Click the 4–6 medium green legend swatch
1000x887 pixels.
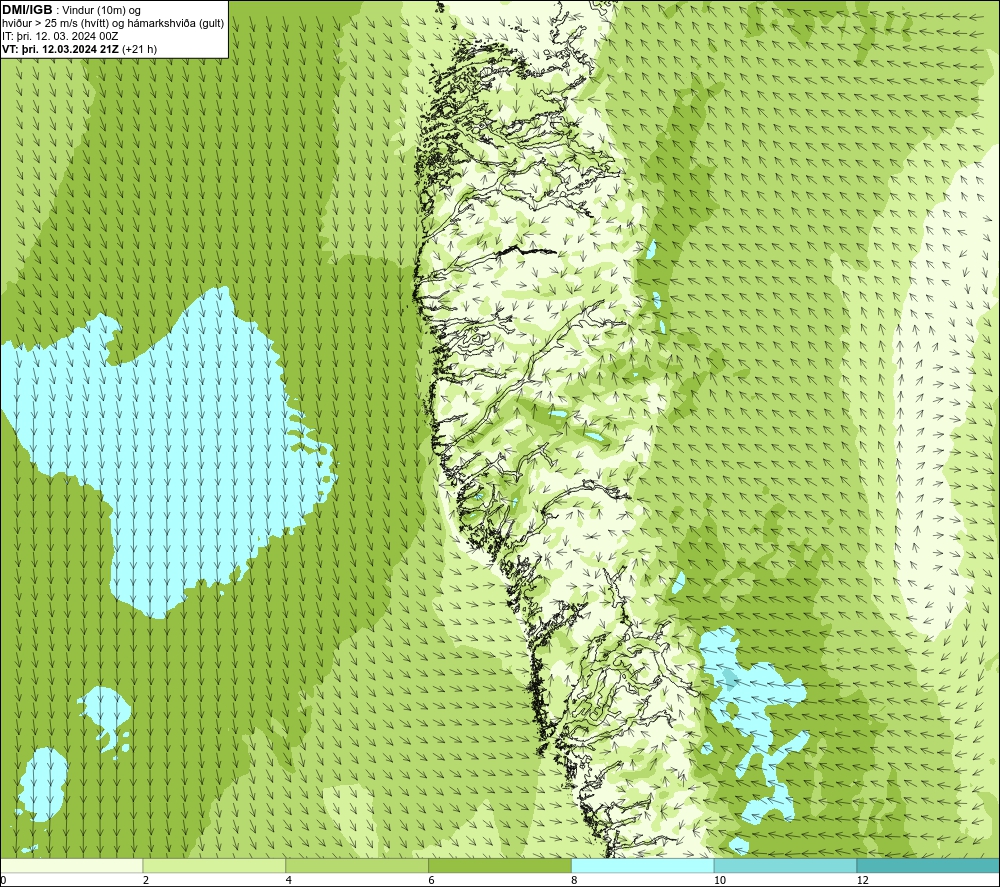click(357, 865)
